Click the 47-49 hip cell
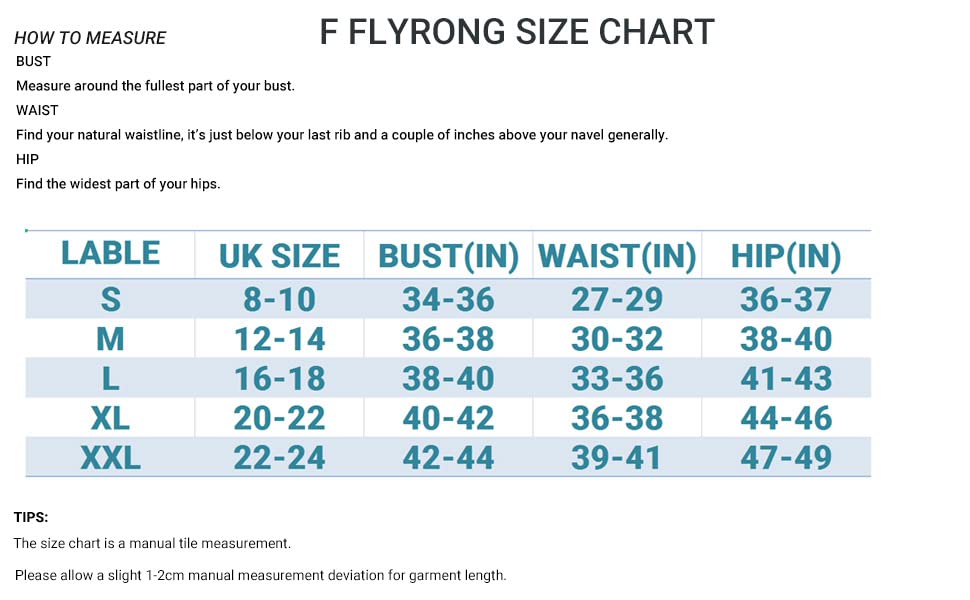The image size is (970, 600). [x=786, y=458]
